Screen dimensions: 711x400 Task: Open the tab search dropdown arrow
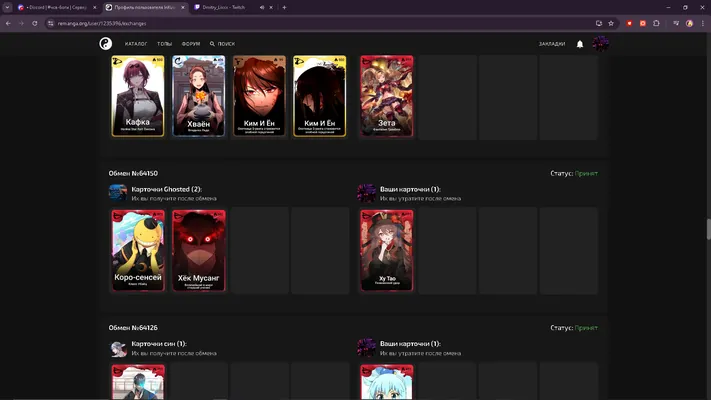[7, 7]
